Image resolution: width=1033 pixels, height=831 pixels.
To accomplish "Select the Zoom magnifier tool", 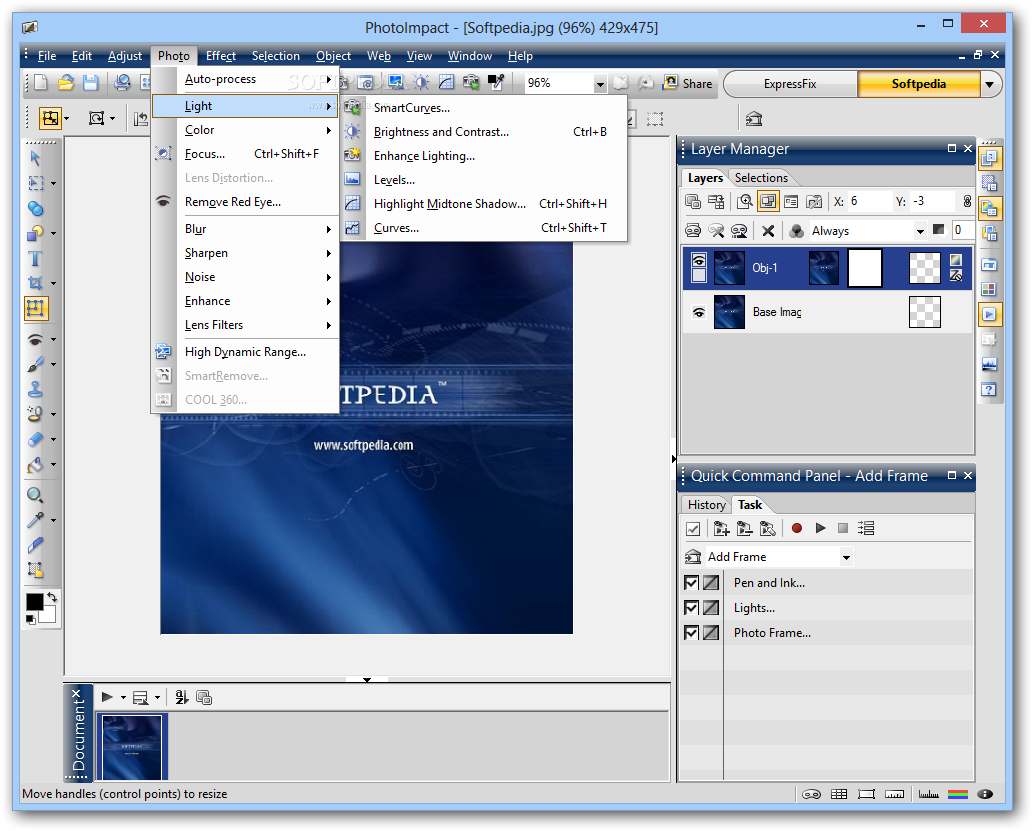I will 35,495.
